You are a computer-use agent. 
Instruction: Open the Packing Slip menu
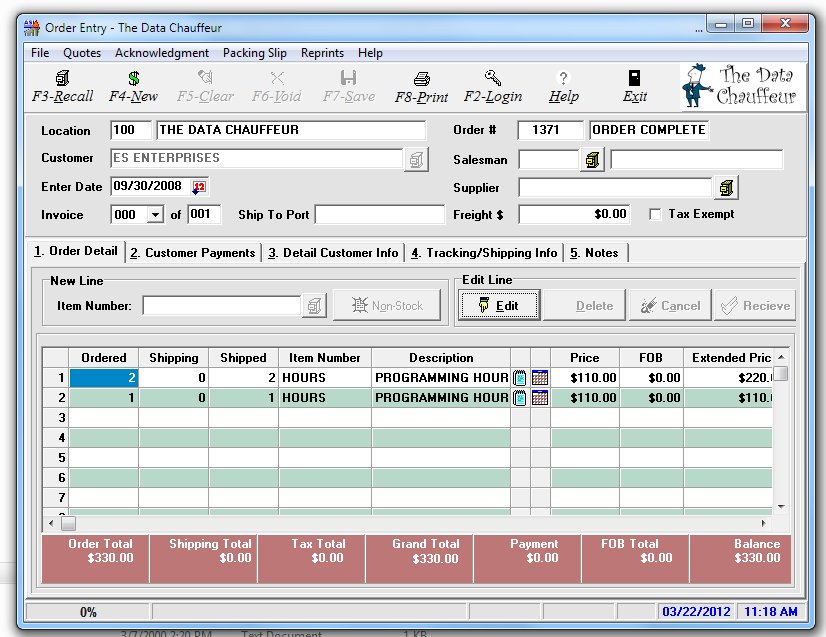(254, 53)
